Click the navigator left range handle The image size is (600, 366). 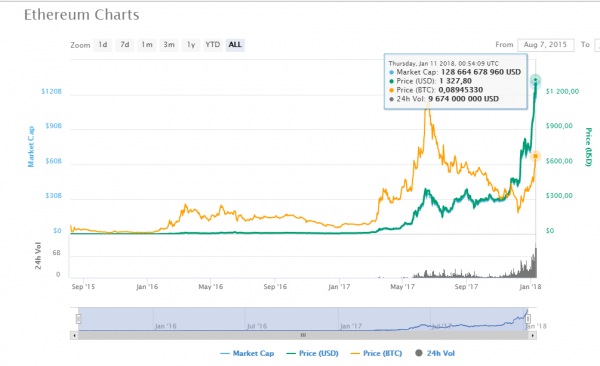(78, 319)
